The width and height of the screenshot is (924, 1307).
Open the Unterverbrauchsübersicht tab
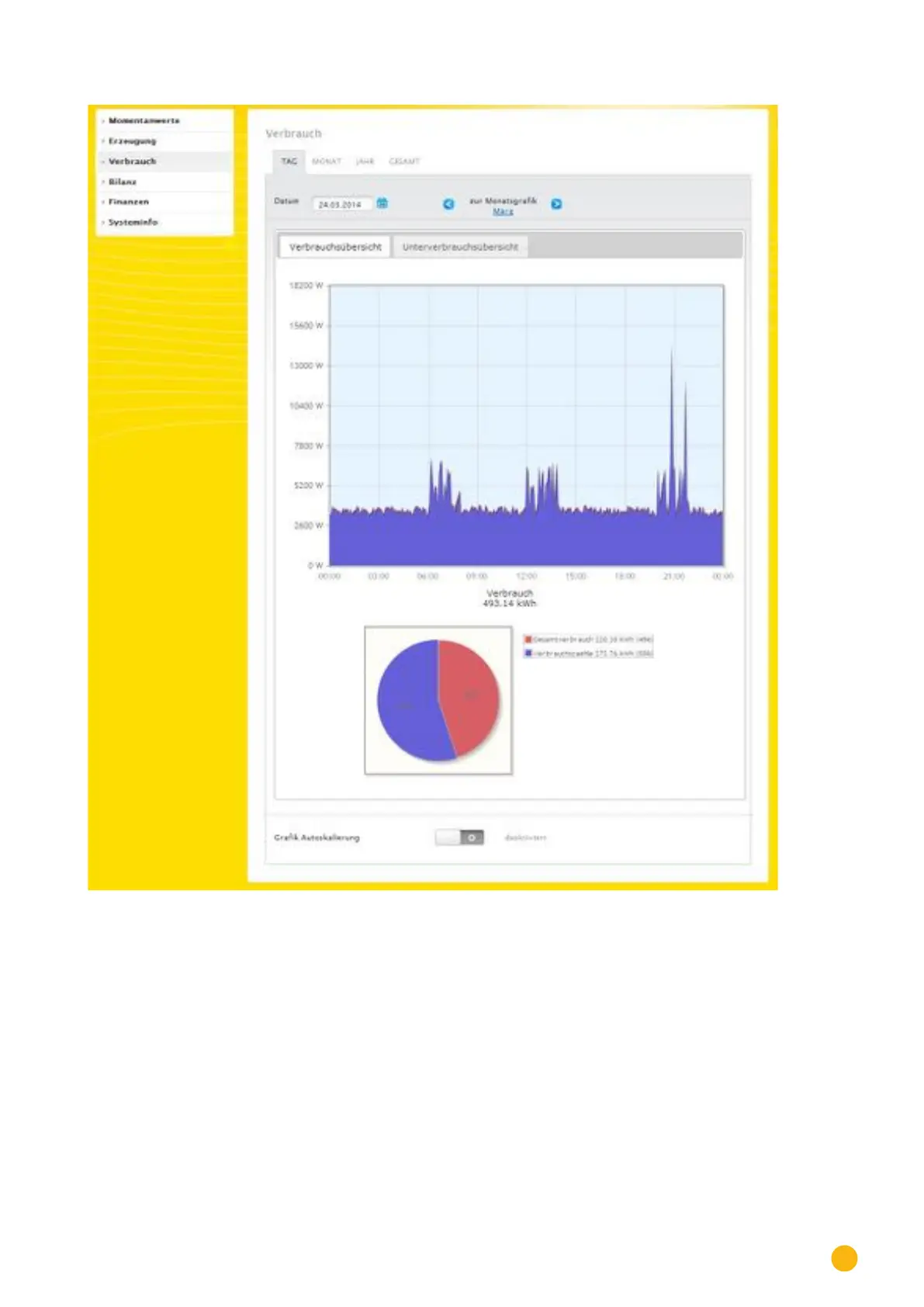coord(460,247)
